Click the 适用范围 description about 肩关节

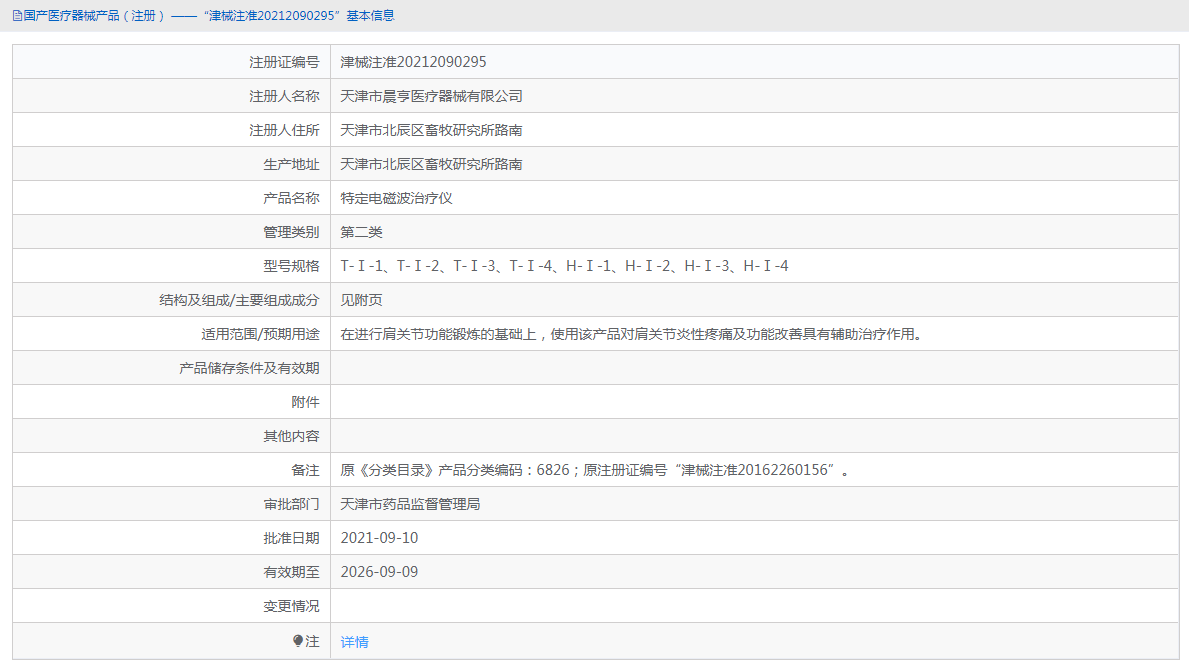tap(632, 334)
